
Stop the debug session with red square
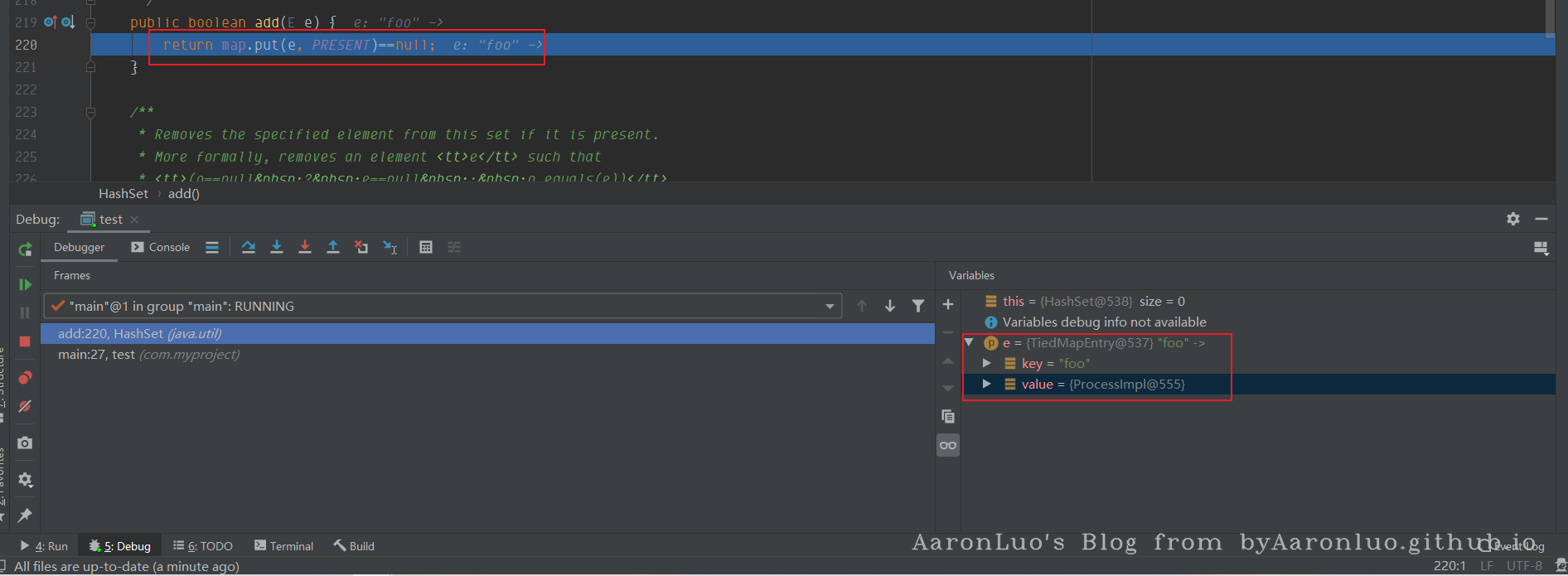(25, 341)
